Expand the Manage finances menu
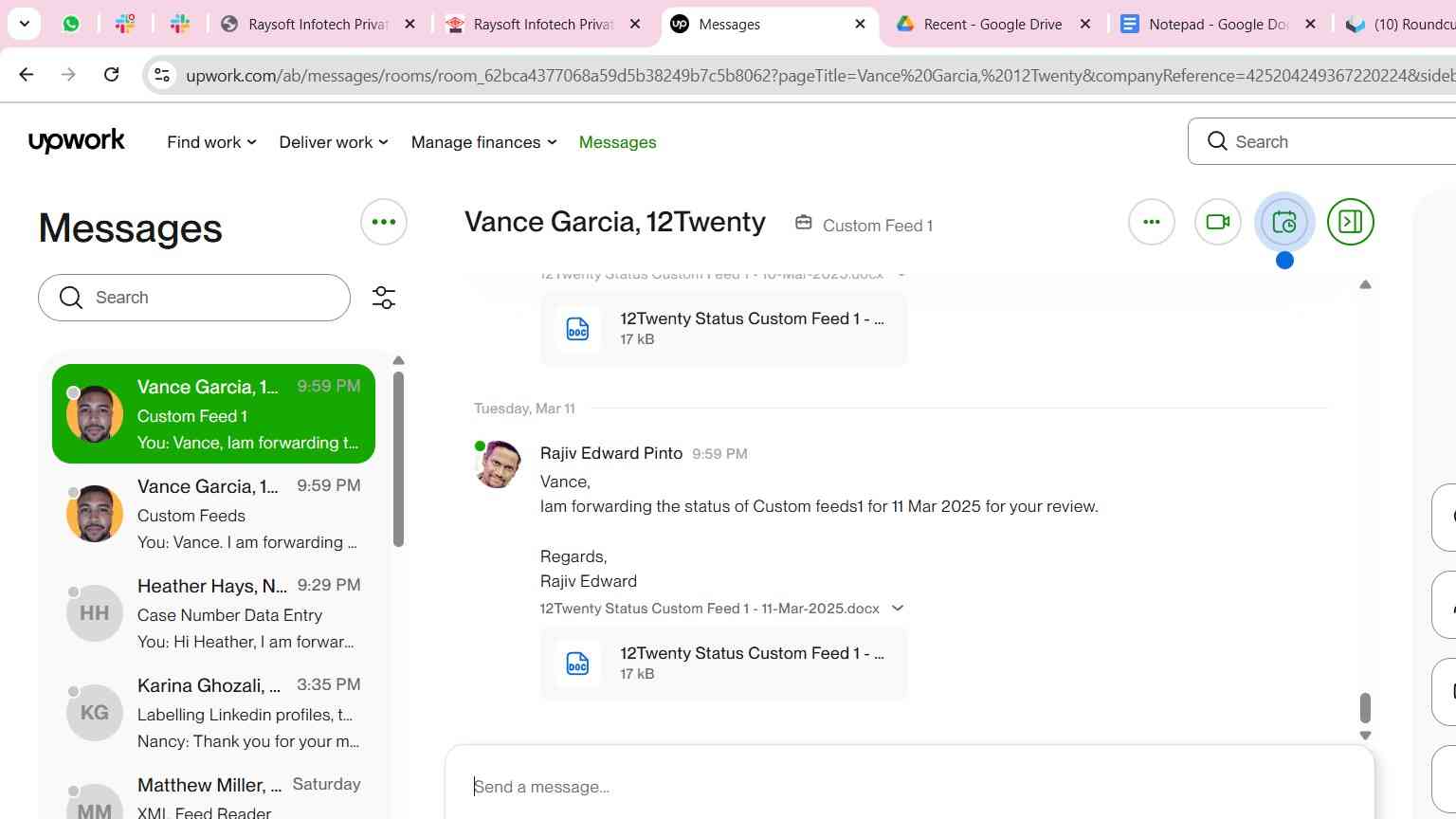 [x=483, y=142]
